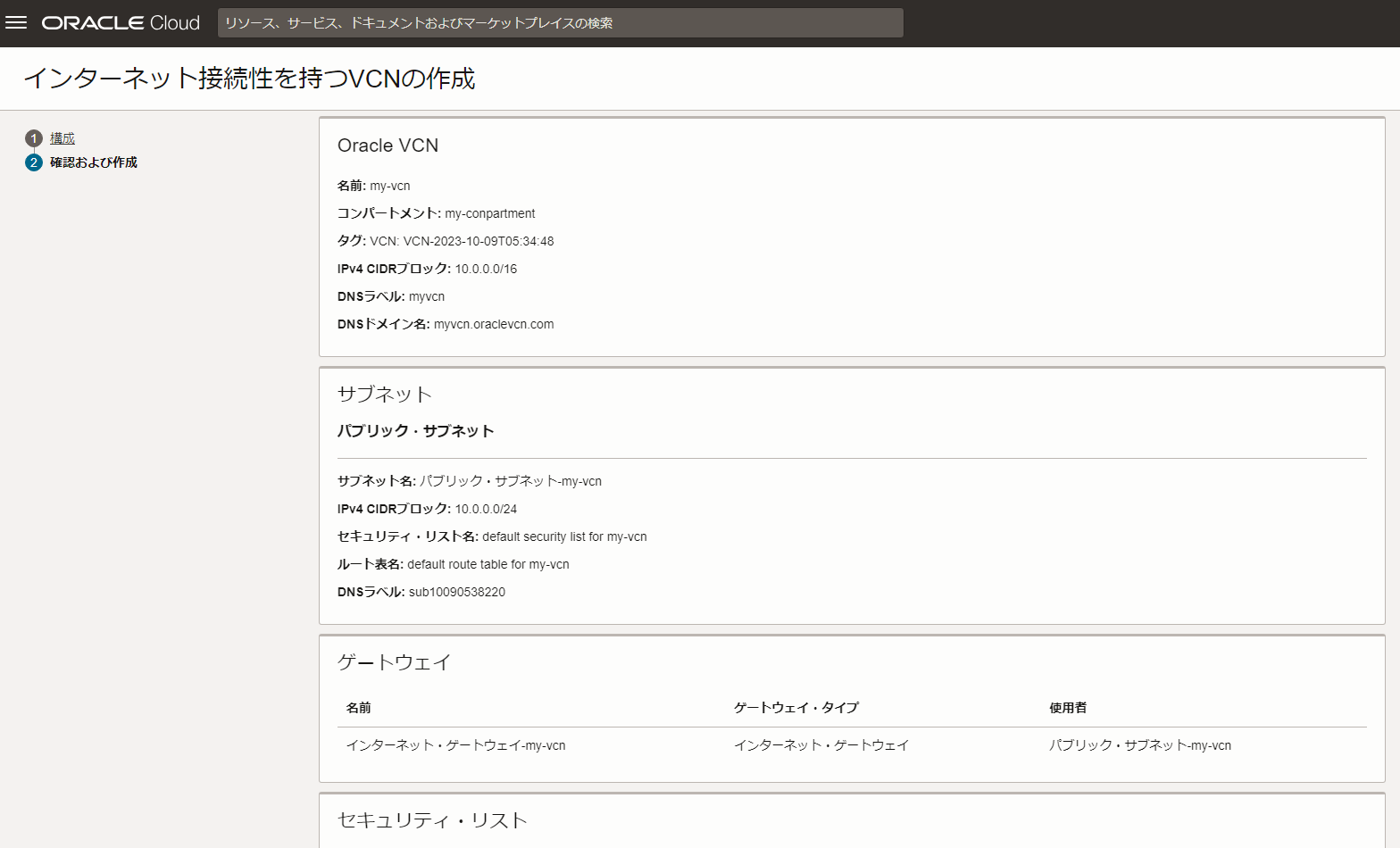The height and width of the screenshot is (848, 1400).
Task: Select compartment value my-conpartment
Action: pos(490,213)
